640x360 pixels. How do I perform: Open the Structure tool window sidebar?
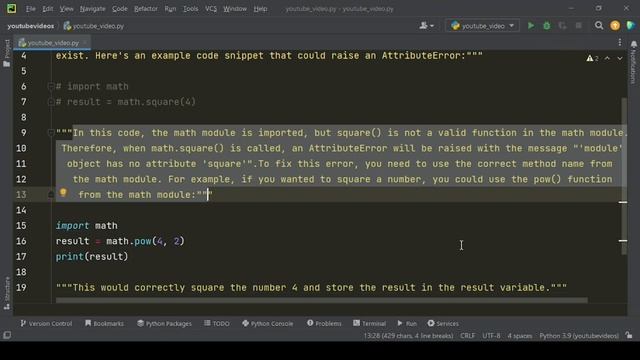click(7, 293)
